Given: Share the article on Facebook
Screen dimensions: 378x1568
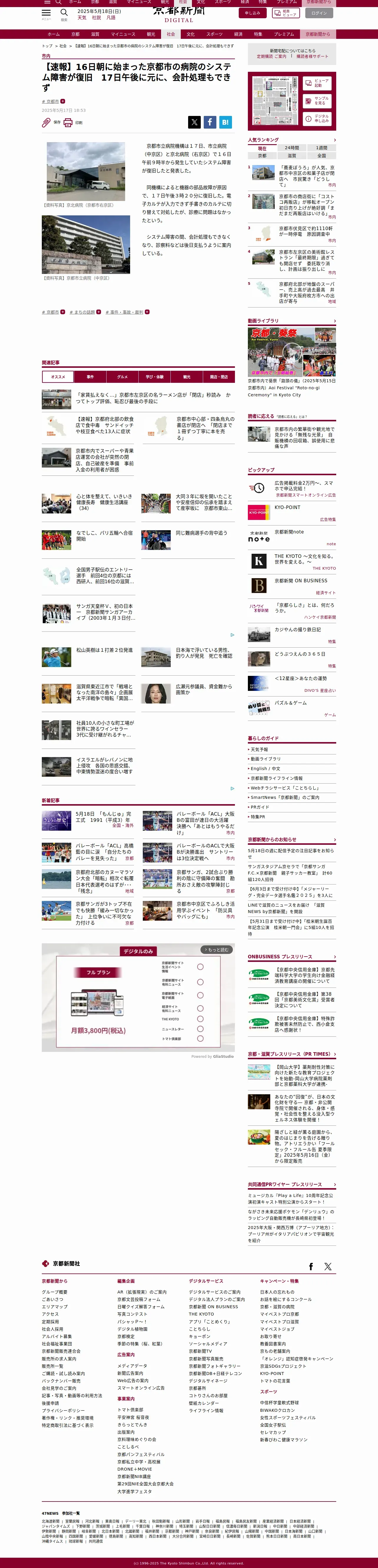Looking at the screenshot, I should click(x=209, y=122).
